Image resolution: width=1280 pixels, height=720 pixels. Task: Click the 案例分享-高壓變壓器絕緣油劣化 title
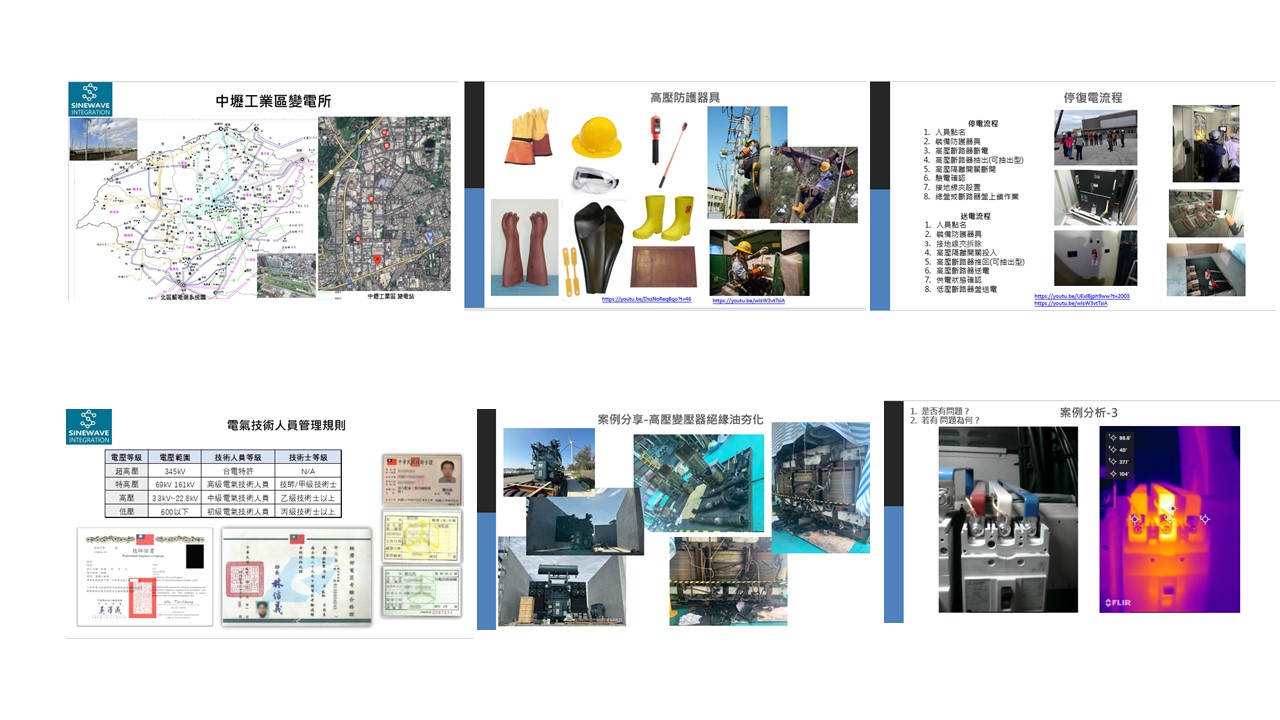679,419
